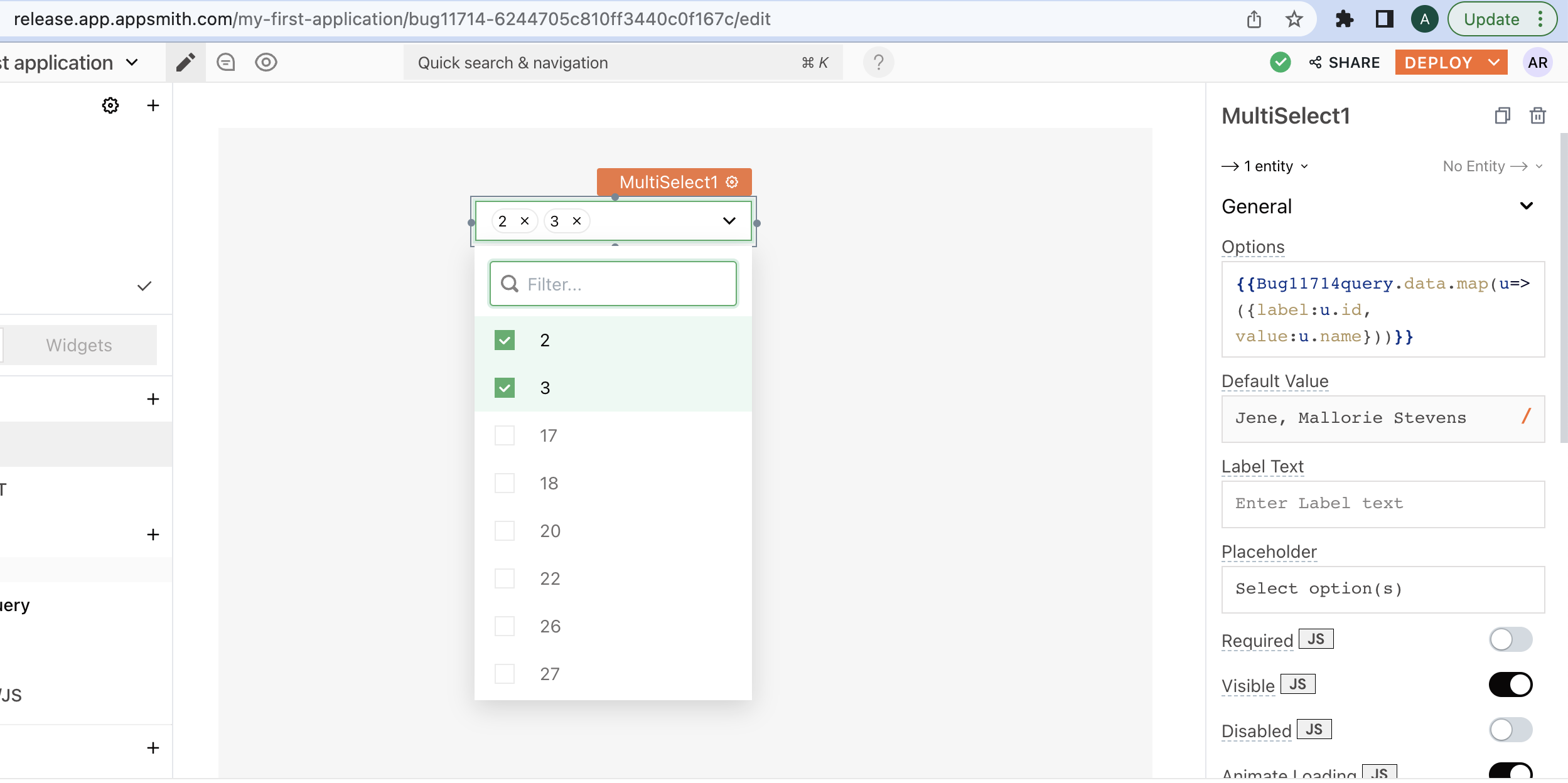Open the comment mode icon

click(226, 62)
